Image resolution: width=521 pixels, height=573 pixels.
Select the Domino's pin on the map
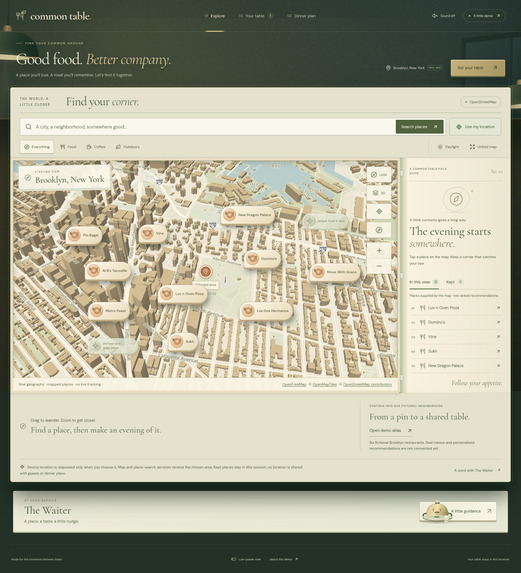[x=262, y=259]
